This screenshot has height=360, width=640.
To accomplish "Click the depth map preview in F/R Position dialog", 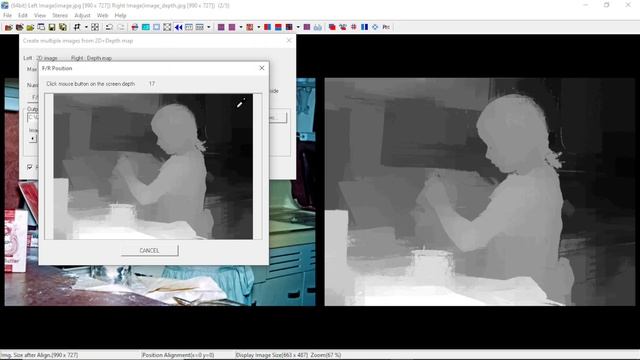I will tap(153, 167).
